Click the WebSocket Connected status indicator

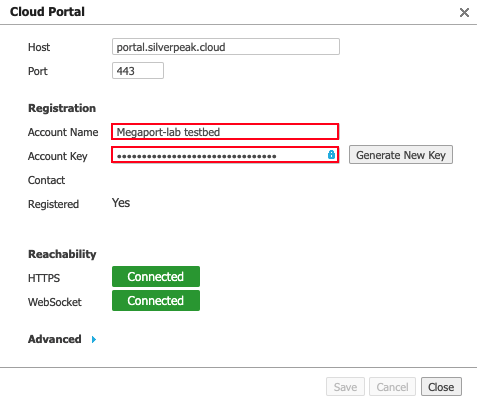click(x=156, y=300)
